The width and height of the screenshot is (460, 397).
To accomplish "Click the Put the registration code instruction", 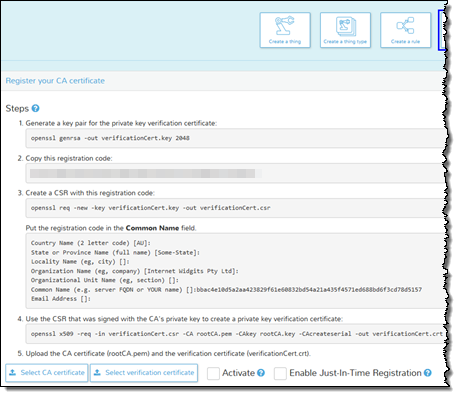I will tap(111, 228).
